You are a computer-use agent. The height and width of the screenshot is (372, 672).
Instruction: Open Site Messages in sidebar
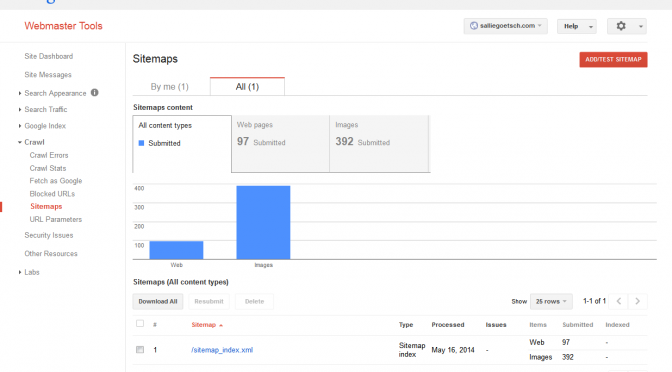click(48, 75)
